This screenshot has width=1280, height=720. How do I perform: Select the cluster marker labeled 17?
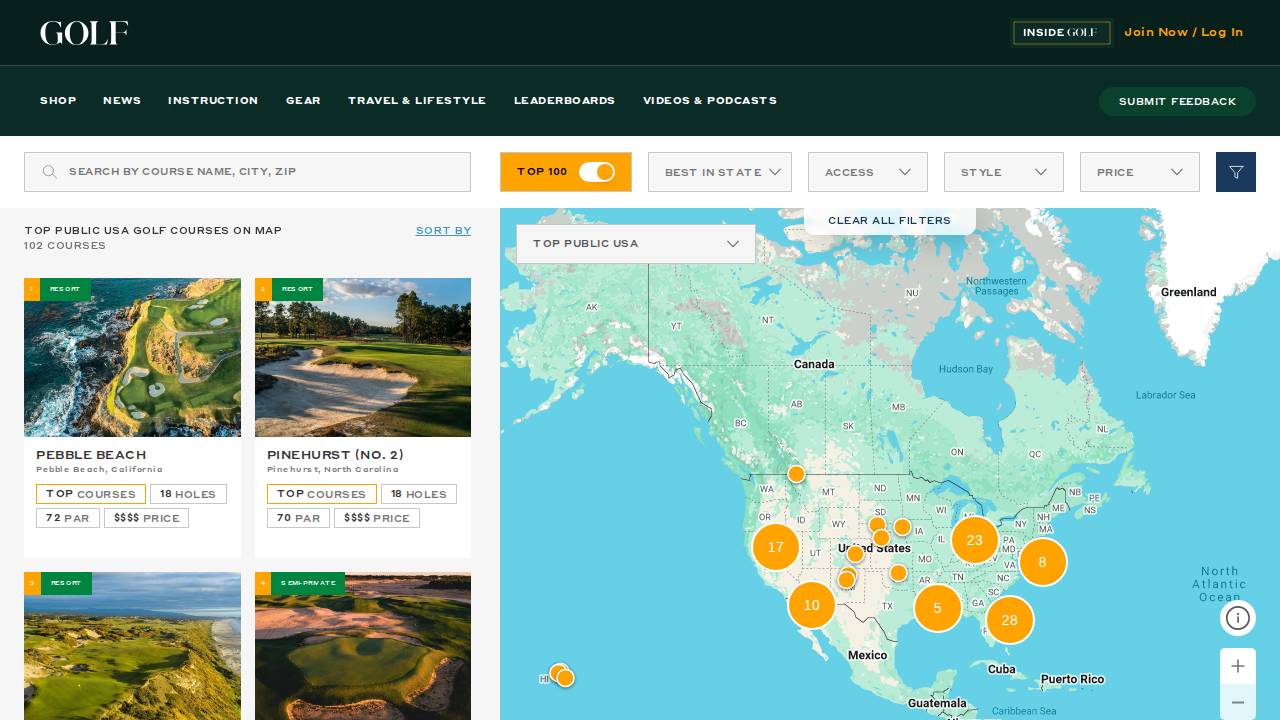click(776, 547)
